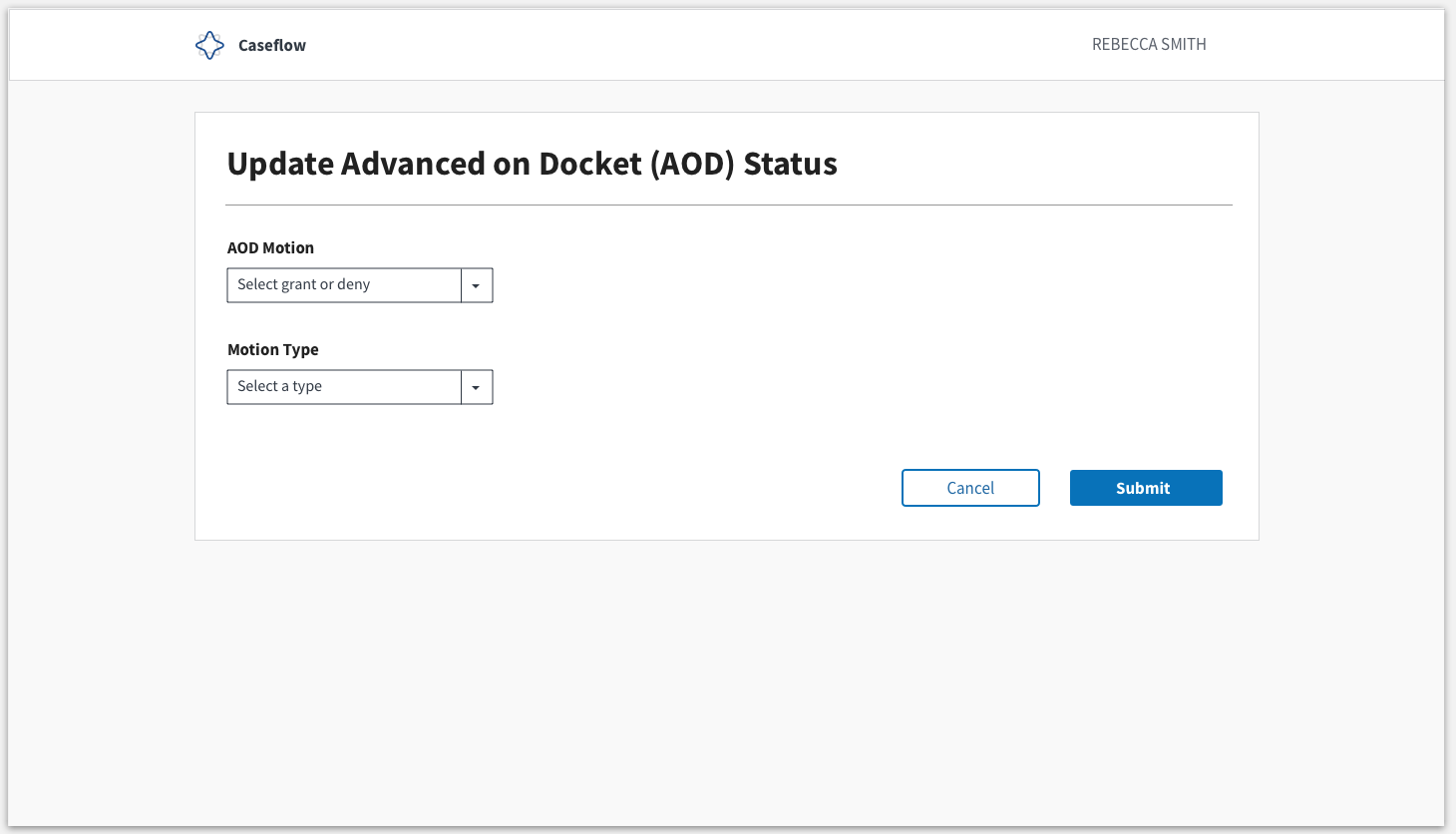The image size is (1456, 834).
Task: Expand the Motion Type dropdown arrow
Action: (x=477, y=387)
